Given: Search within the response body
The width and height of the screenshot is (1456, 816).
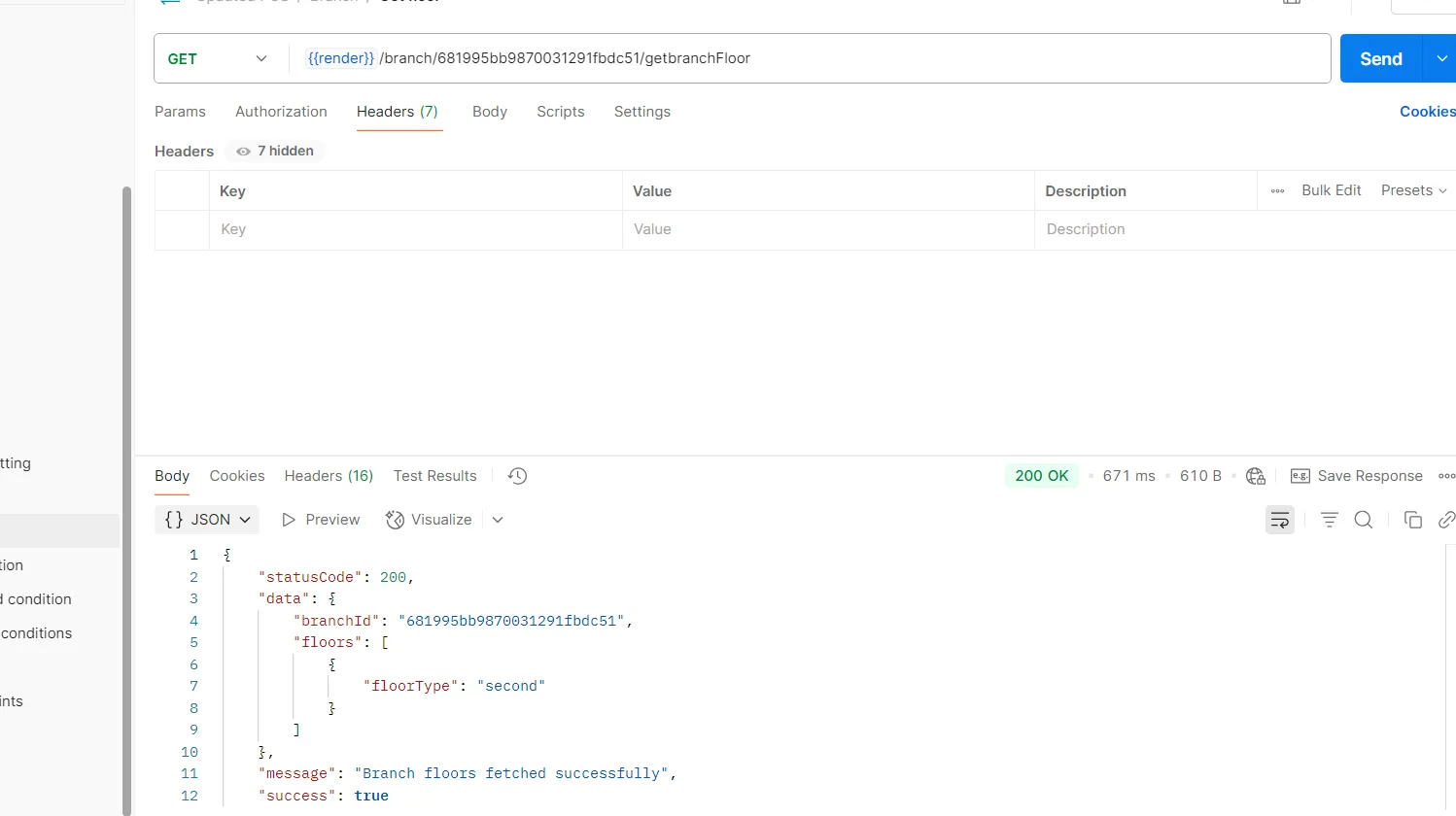Looking at the screenshot, I should point(1364,521).
